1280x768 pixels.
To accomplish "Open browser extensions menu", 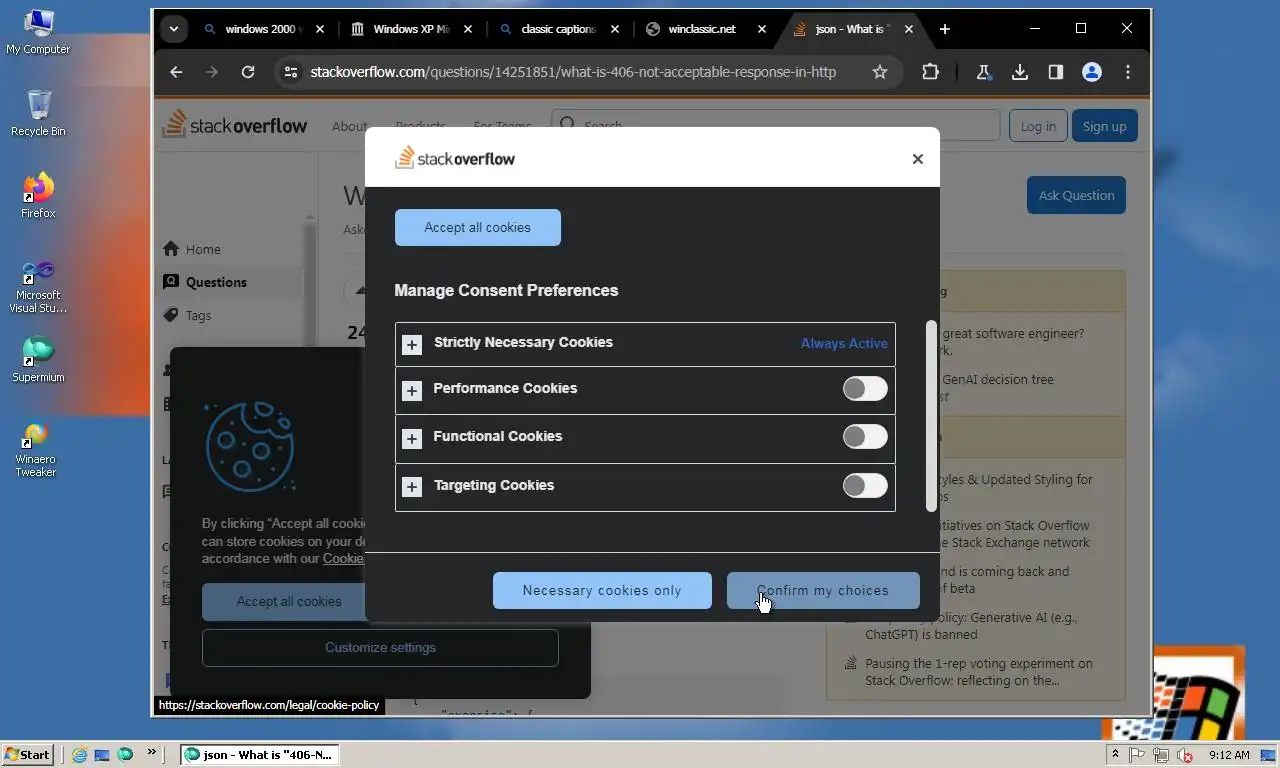I will (x=930, y=72).
